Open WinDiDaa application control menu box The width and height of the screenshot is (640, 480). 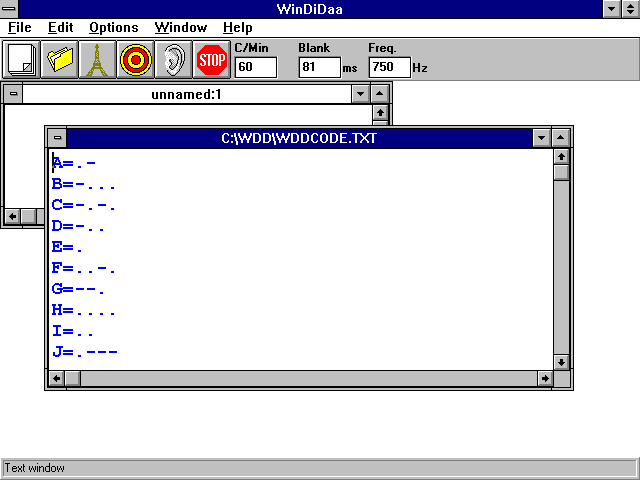click(10, 9)
